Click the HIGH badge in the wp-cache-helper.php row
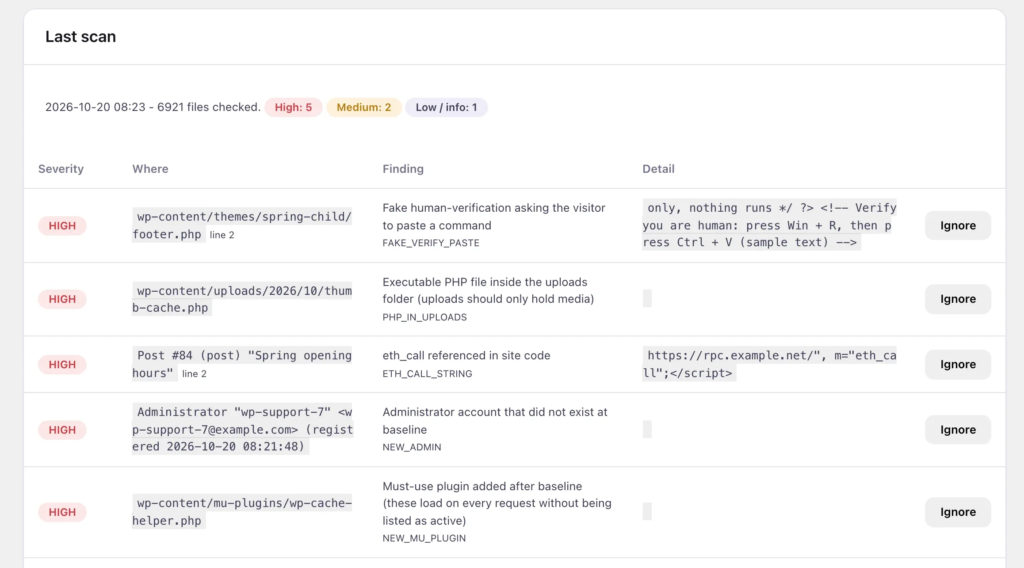This screenshot has width=1024, height=568. tap(62, 512)
